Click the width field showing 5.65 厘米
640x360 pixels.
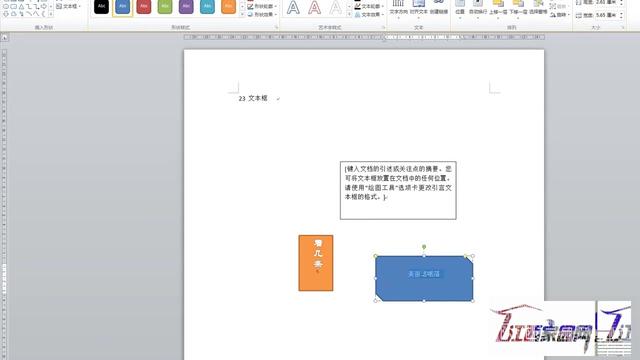[x=606, y=15]
